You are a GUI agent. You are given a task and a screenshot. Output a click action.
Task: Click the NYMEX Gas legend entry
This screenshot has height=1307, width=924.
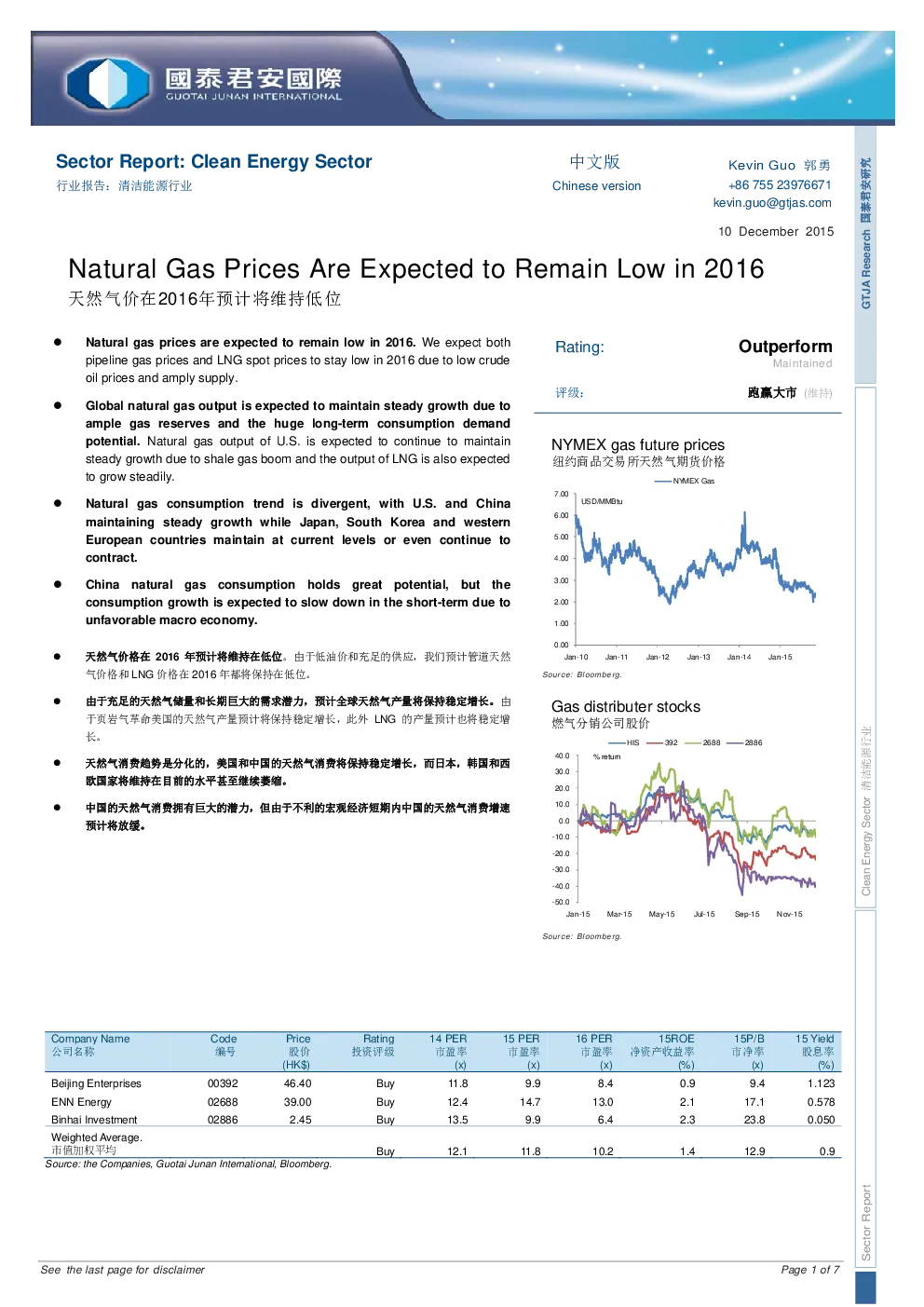point(685,481)
